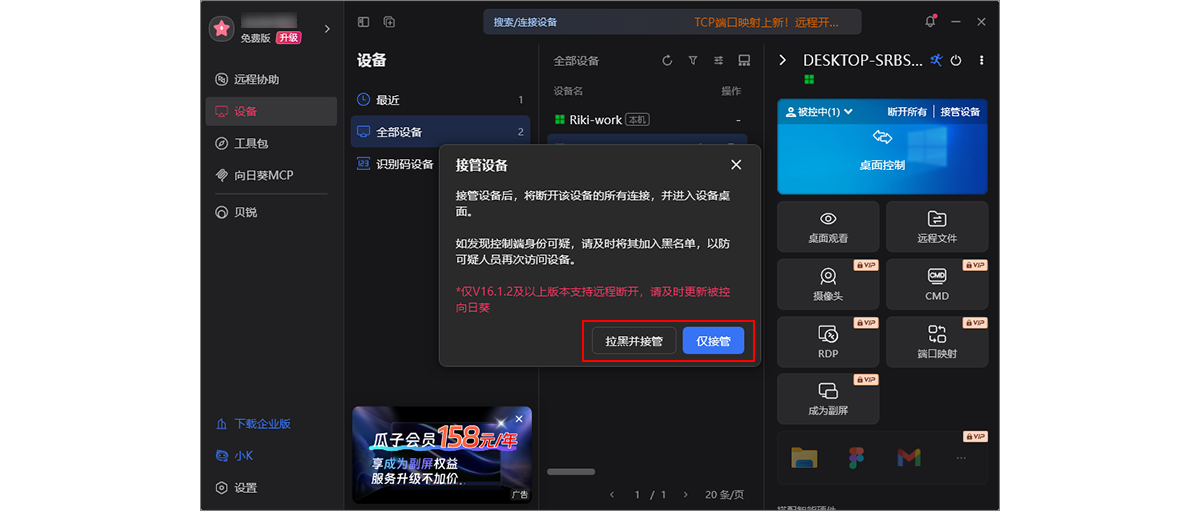Click the device power icon
Screen dimensions: 1200x511
pyautogui.click(x=956, y=61)
